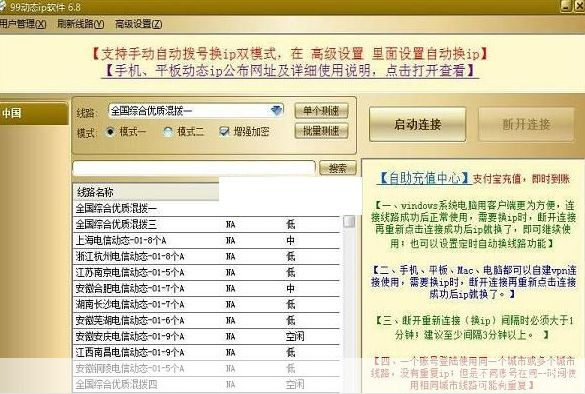Viewport: 585px width, 394px height.
Task: Click the 单个测速 button
Action: pos(321,111)
